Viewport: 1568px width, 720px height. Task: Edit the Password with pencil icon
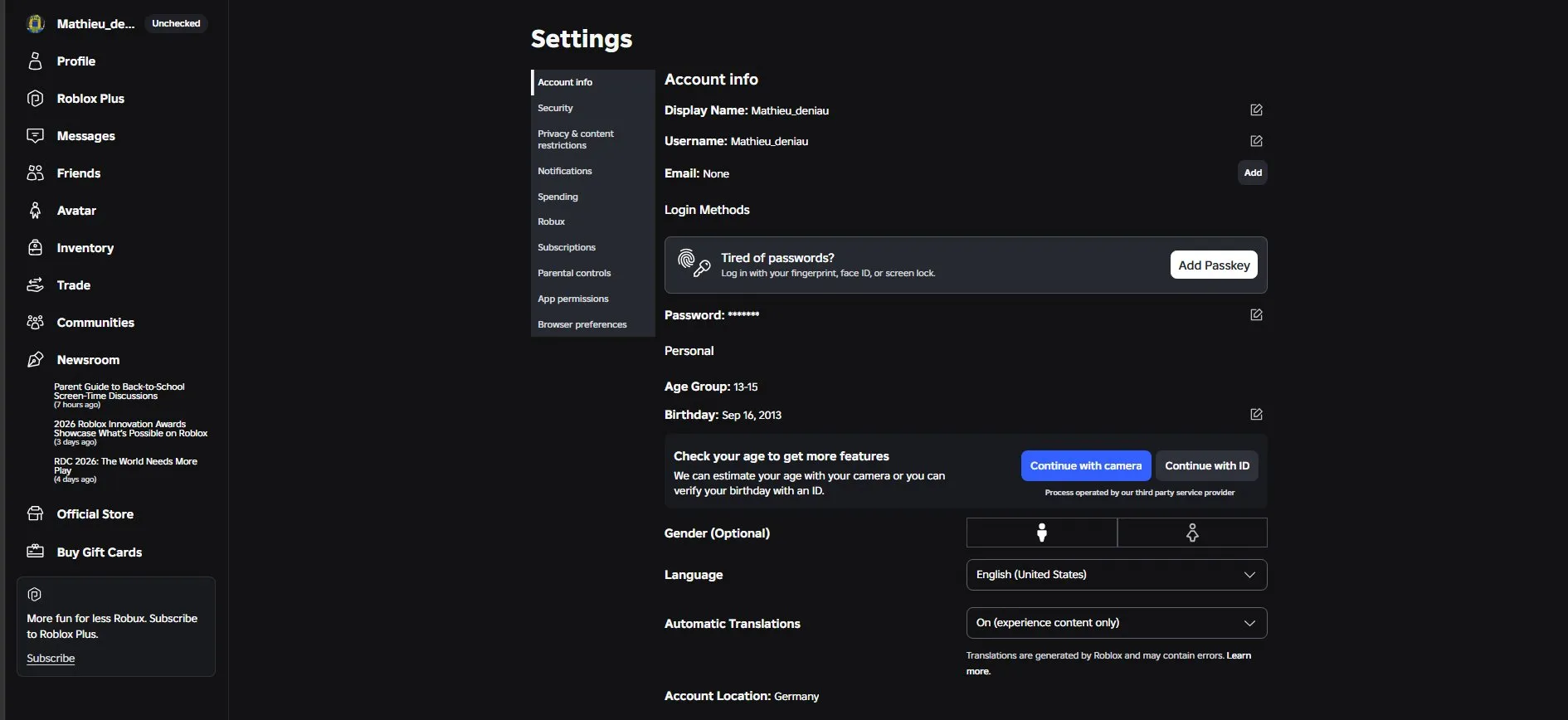tap(1256, 315)
